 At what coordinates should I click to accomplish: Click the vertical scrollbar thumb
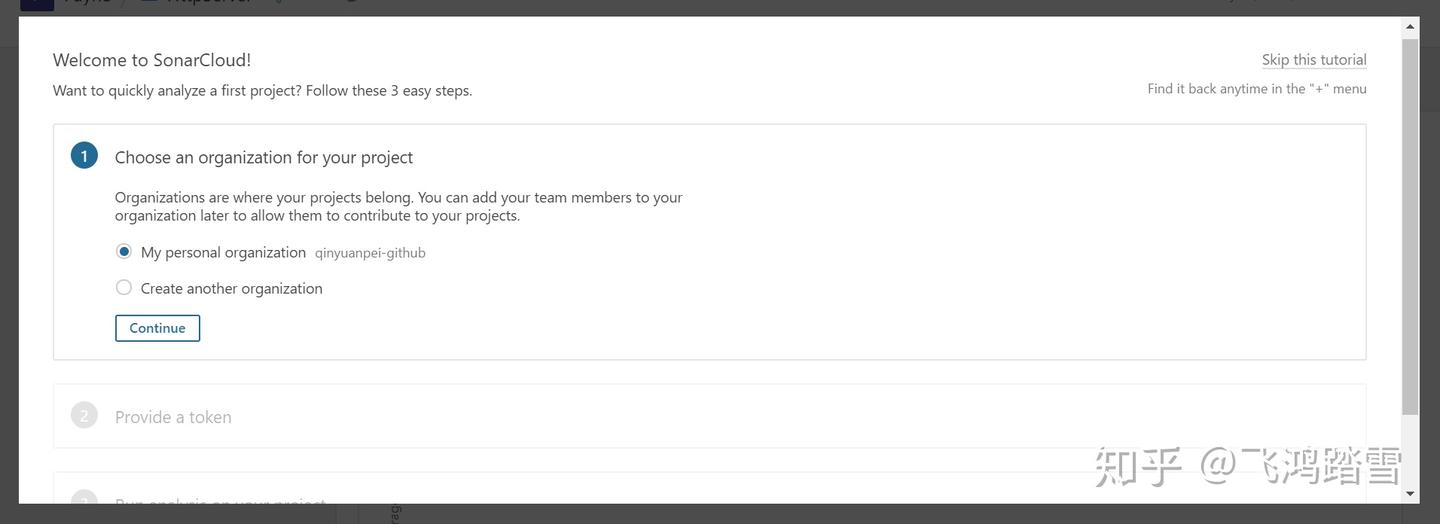click(1410, 227)
